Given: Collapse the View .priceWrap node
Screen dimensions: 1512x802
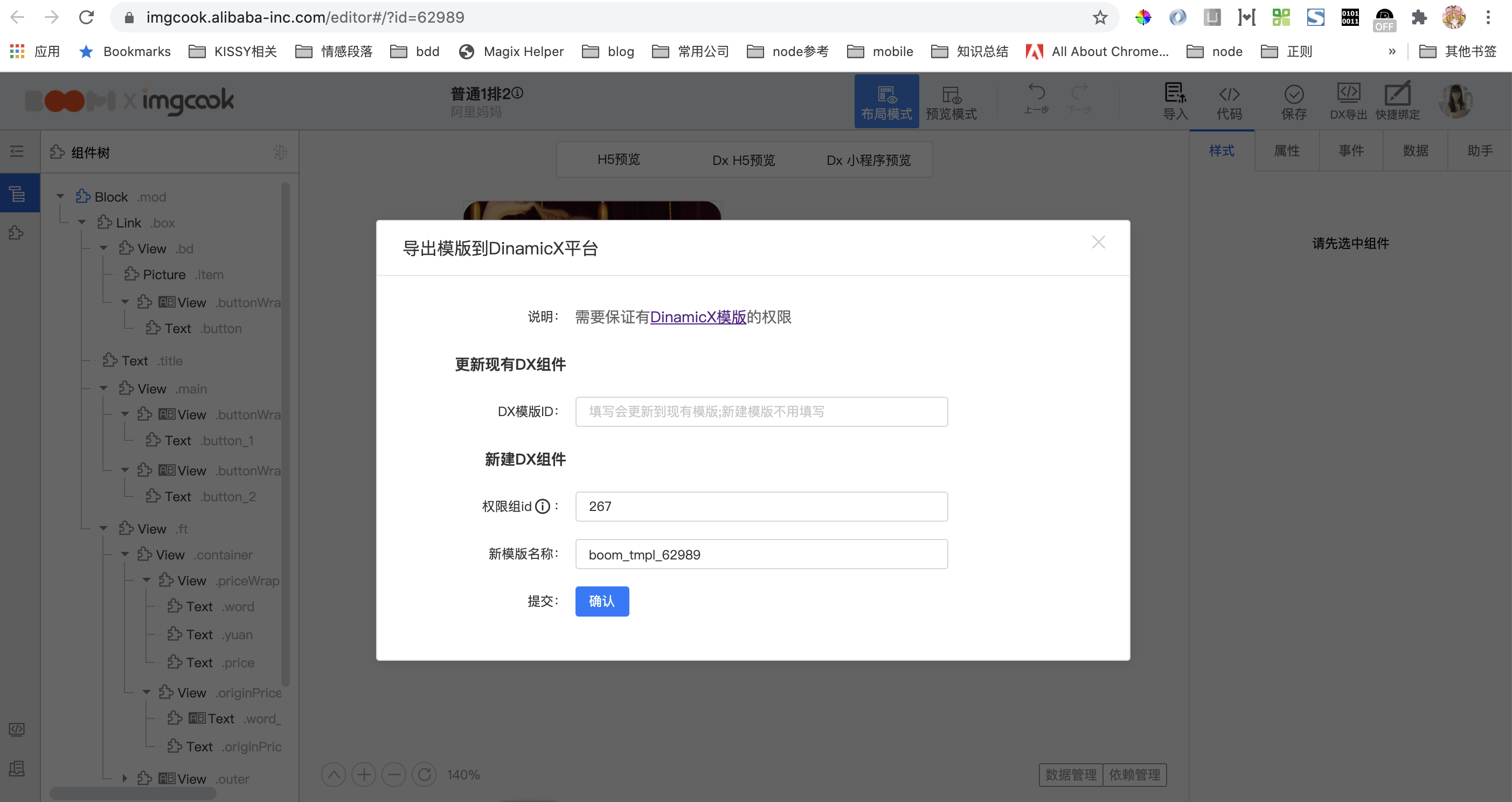Looking at the screenshot, I should (146, 580).
